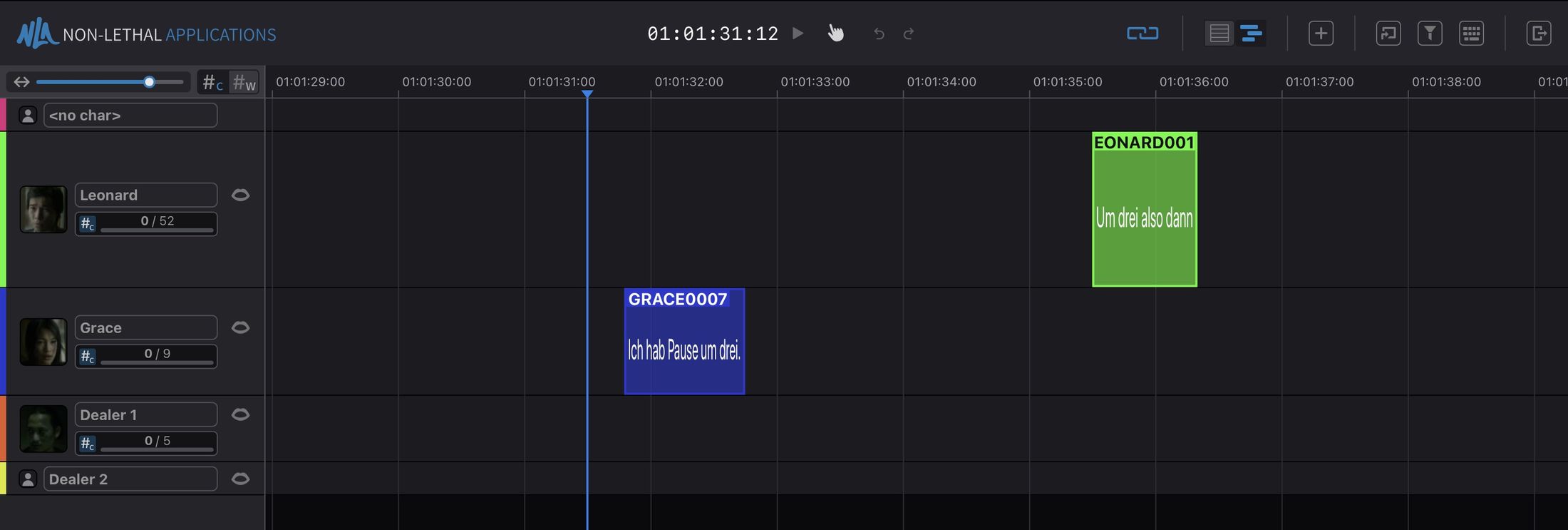Select Leonard's portrait thumbnail
Image resolution: width=1568 pixels, height=530 pixels.
43,209
